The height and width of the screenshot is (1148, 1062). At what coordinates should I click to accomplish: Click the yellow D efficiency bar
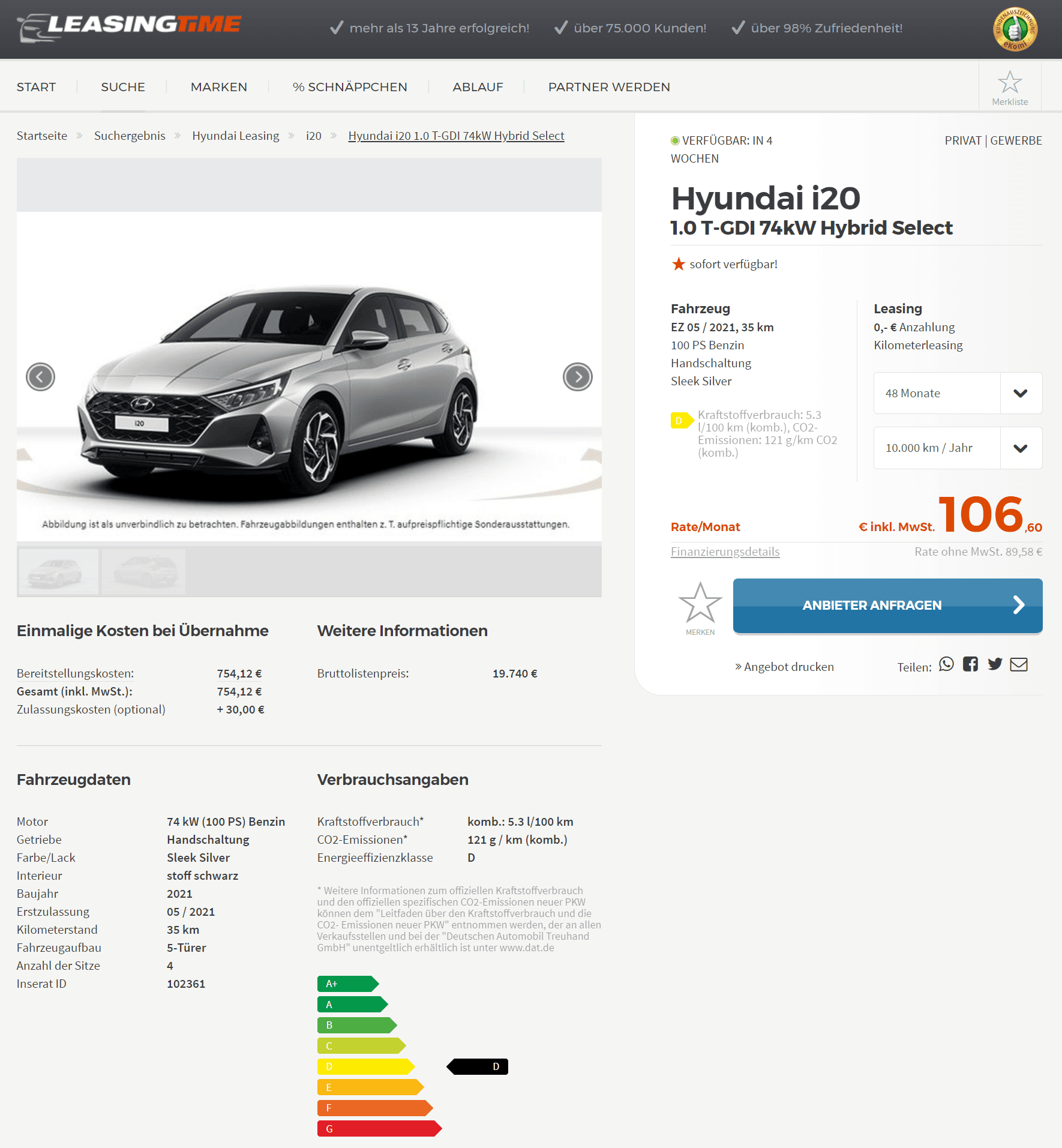tap(366, 1066)
